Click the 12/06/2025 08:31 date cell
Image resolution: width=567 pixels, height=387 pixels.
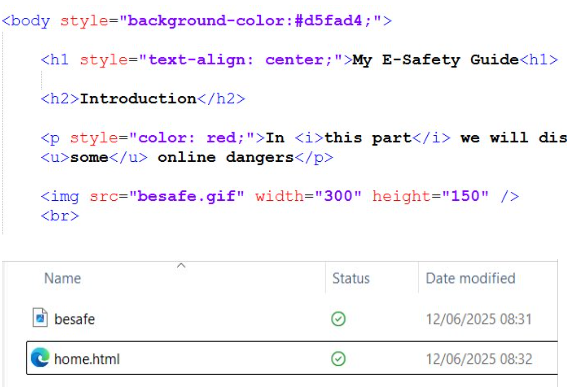coord(479,319)
